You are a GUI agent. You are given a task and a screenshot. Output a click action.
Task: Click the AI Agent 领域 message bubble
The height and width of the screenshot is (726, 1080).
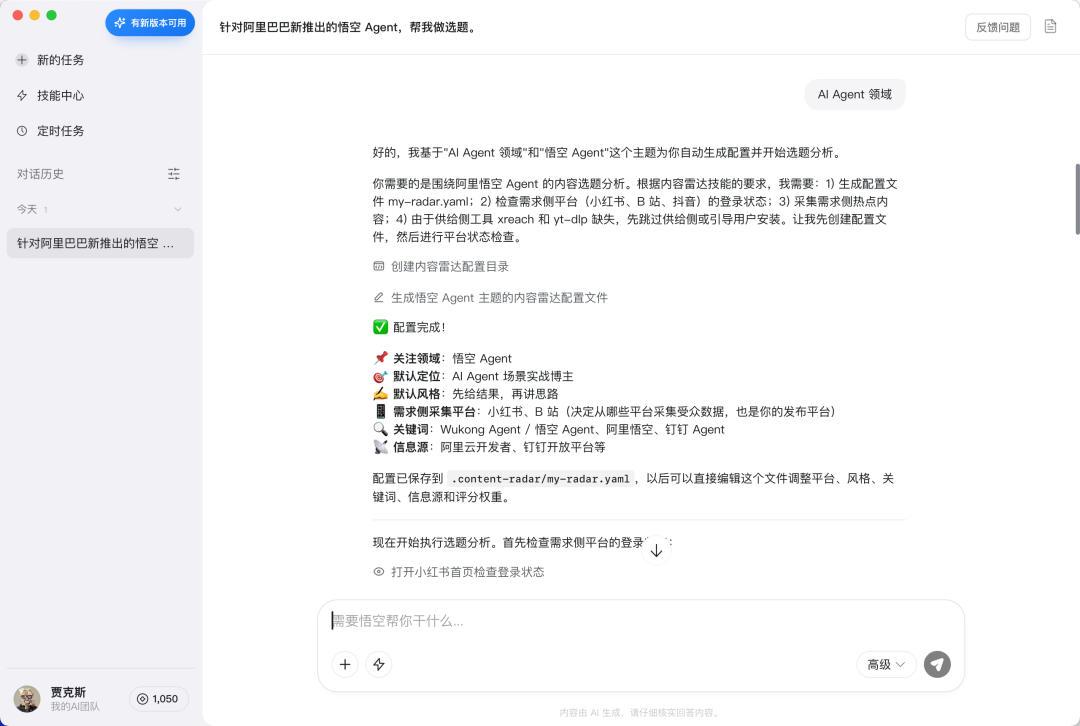[855, 94]
